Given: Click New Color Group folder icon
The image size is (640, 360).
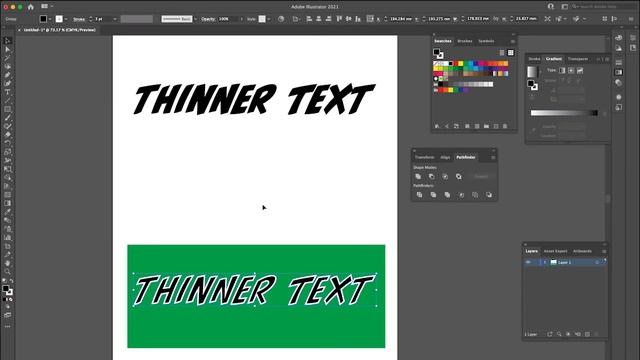Looking at the screenshot, I should 486,127.
